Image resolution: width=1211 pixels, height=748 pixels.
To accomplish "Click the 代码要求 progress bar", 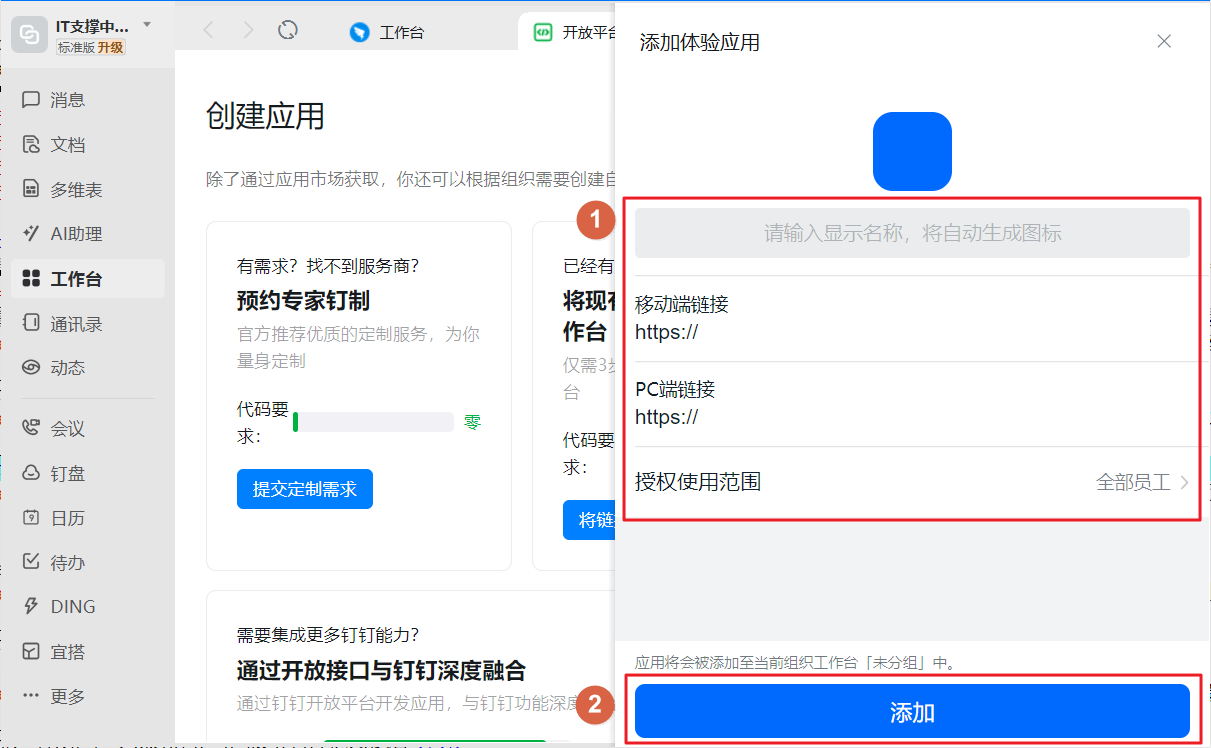I will pyautogui.click(x=374, y=422).
